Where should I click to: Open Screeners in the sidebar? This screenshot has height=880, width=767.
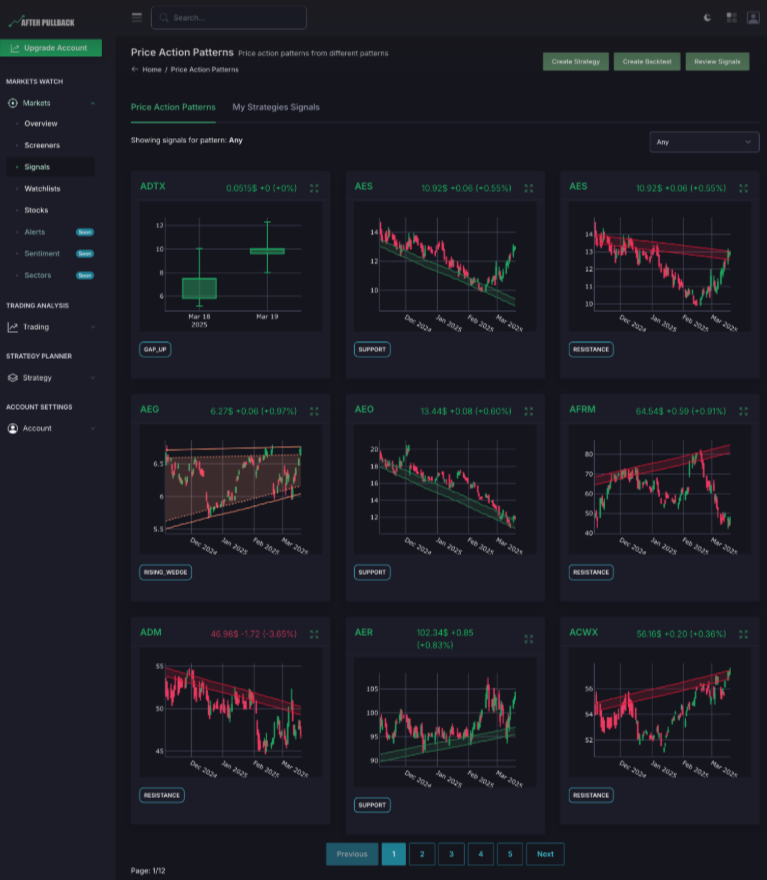coord(42,145)
